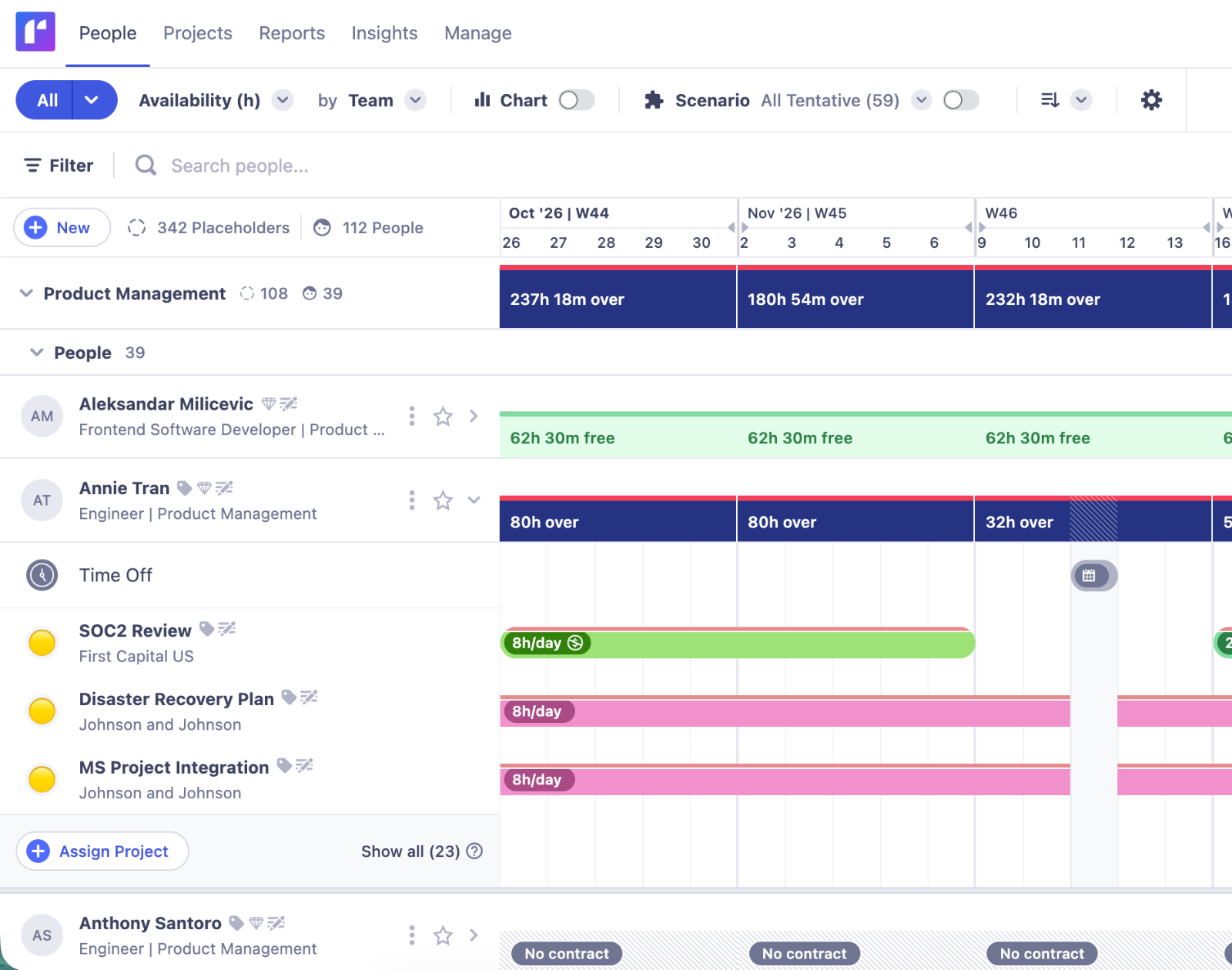Open the All Tentative scenario dropdown
The width and height of the screenshot is (1232, 970).
click(921, 100)
